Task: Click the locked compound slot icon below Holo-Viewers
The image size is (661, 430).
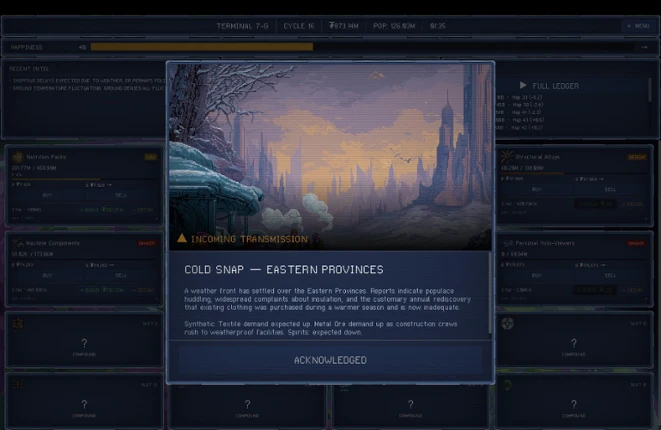Action: (x=508, y=323)
